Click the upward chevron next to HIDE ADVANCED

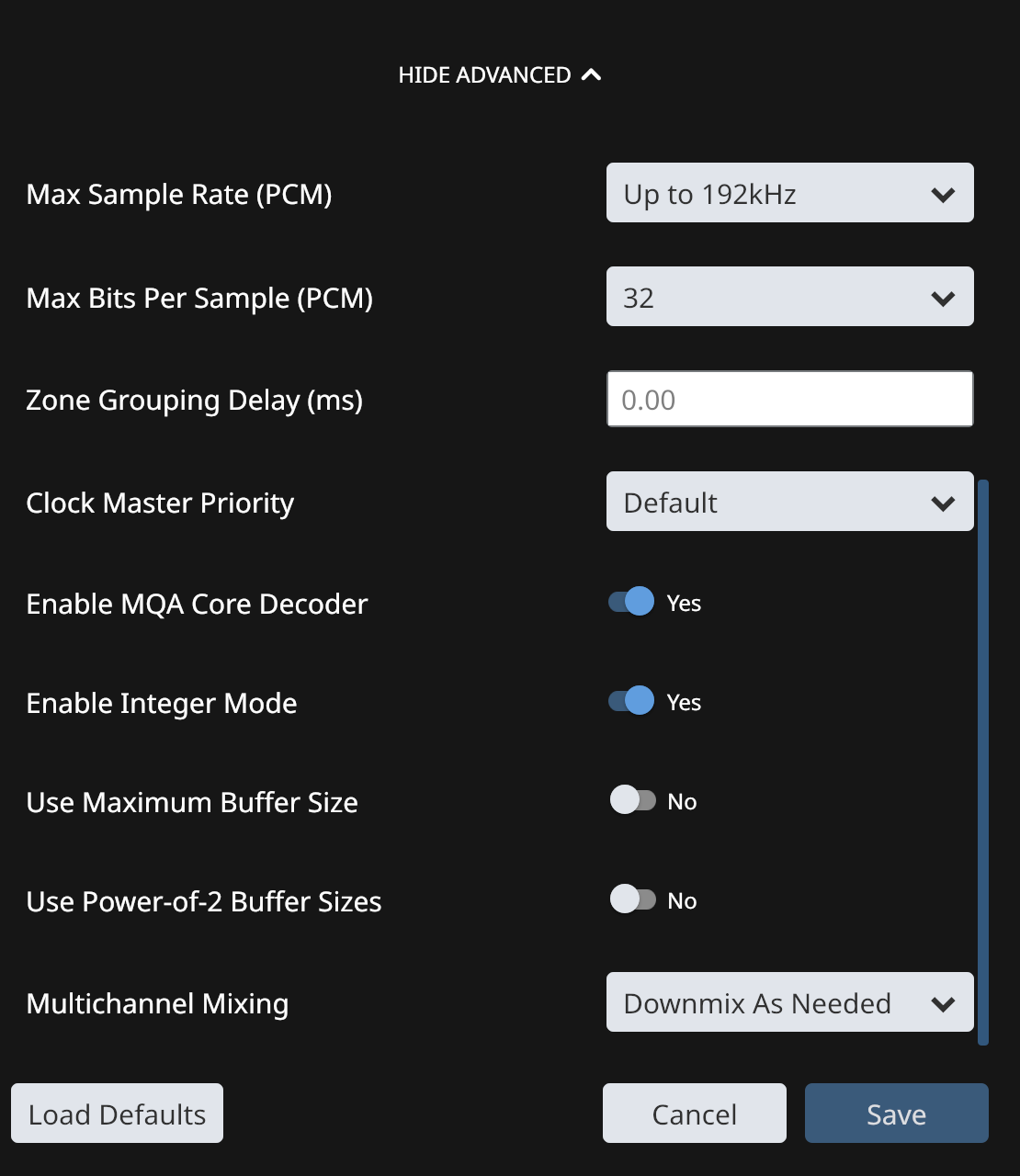coord(592,74)
